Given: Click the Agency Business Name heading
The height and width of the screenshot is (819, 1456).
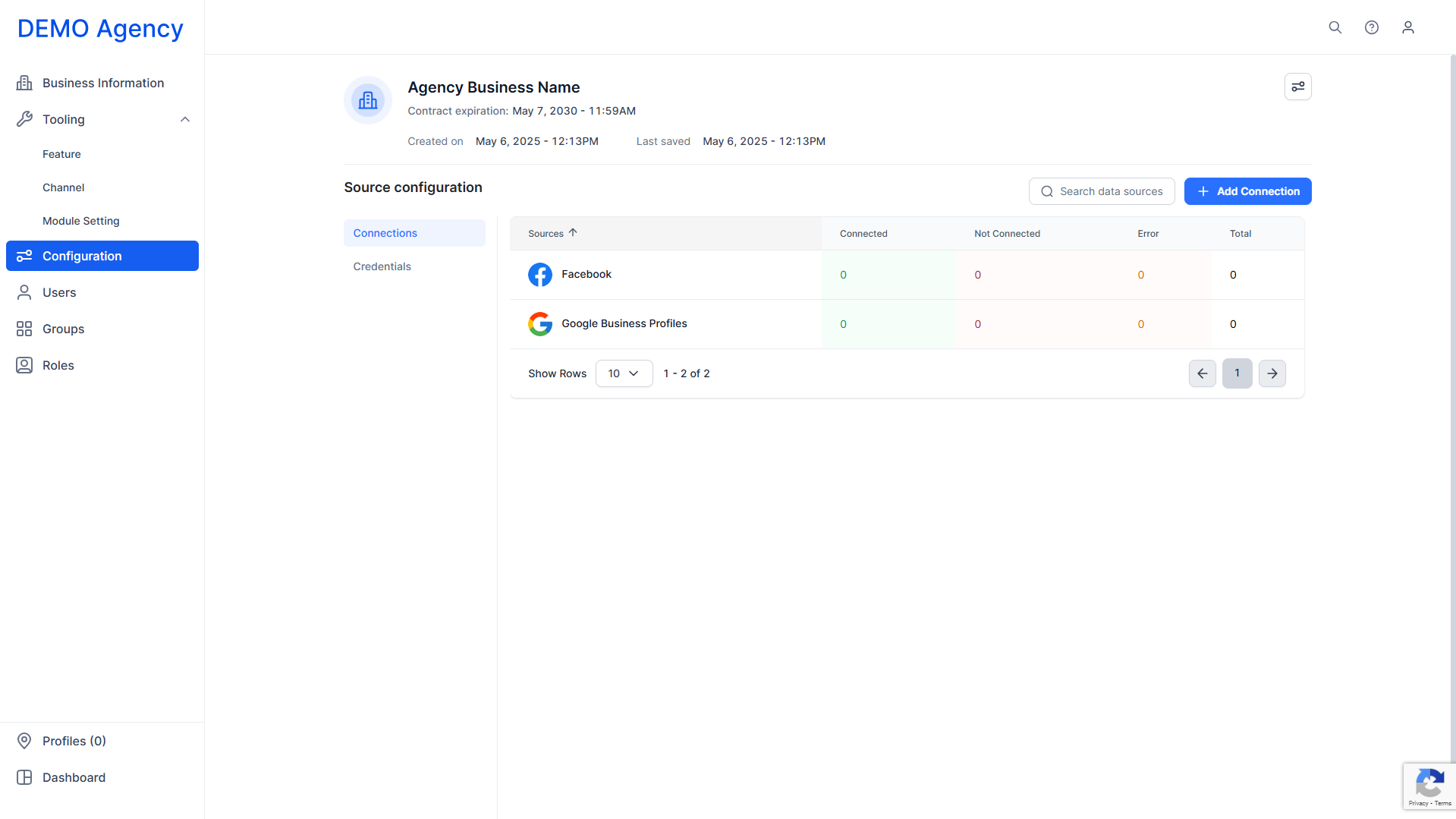Looking at the screenshot, I should 494,87.
